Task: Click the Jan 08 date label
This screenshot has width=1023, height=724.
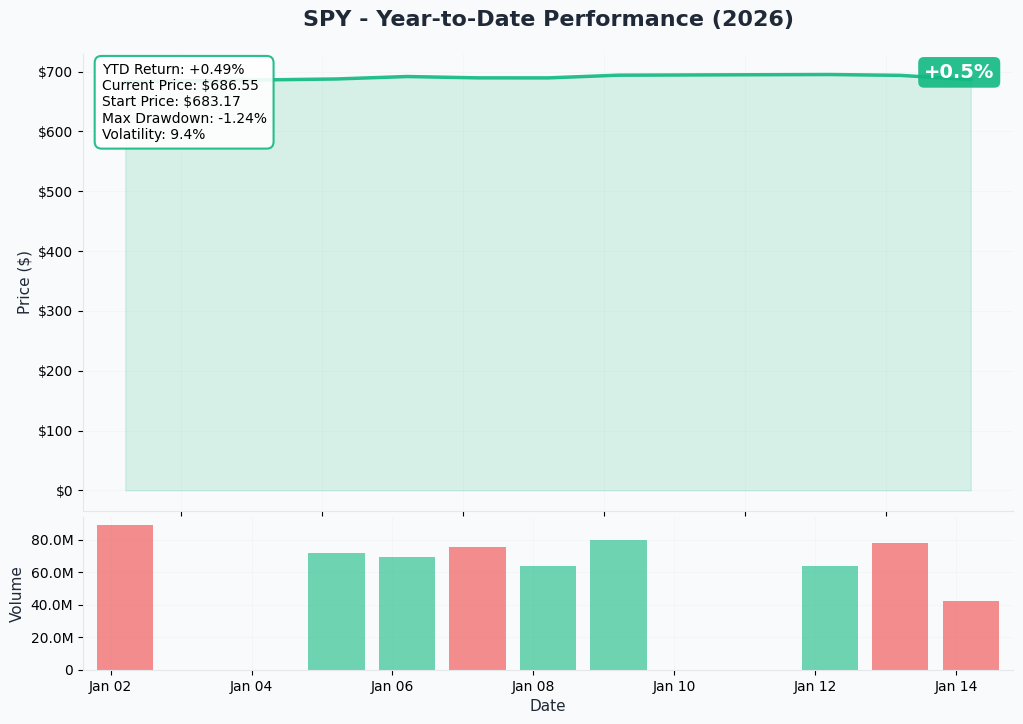Action: point(532,686)
